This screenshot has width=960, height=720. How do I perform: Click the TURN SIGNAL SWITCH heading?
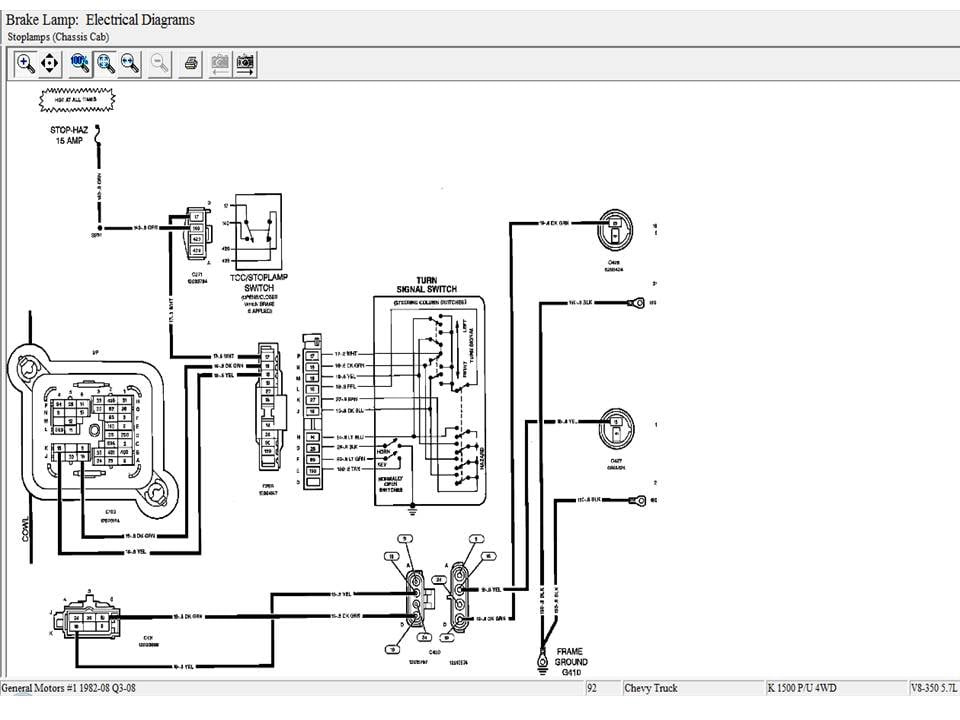(x=427, y=285)
